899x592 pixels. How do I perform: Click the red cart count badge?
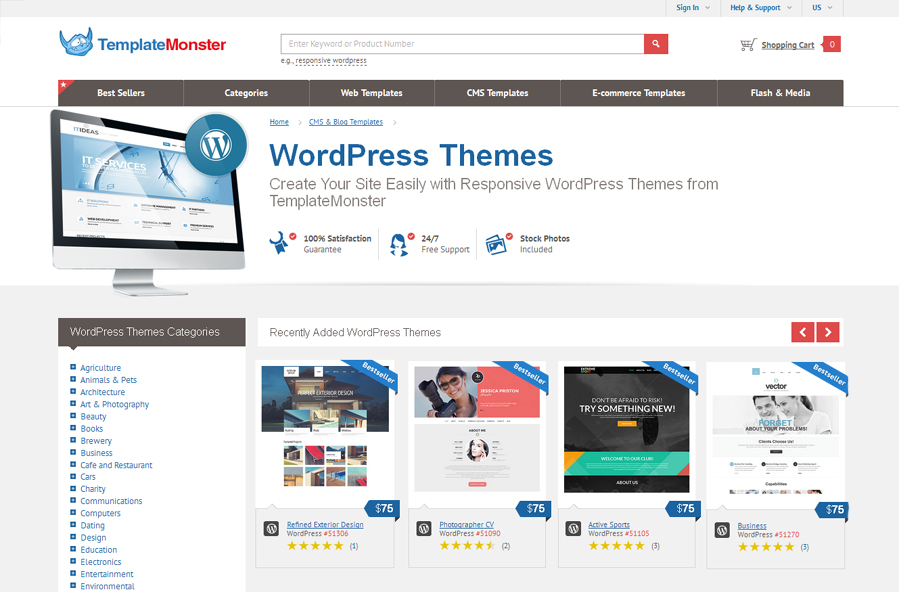[831, 44]
